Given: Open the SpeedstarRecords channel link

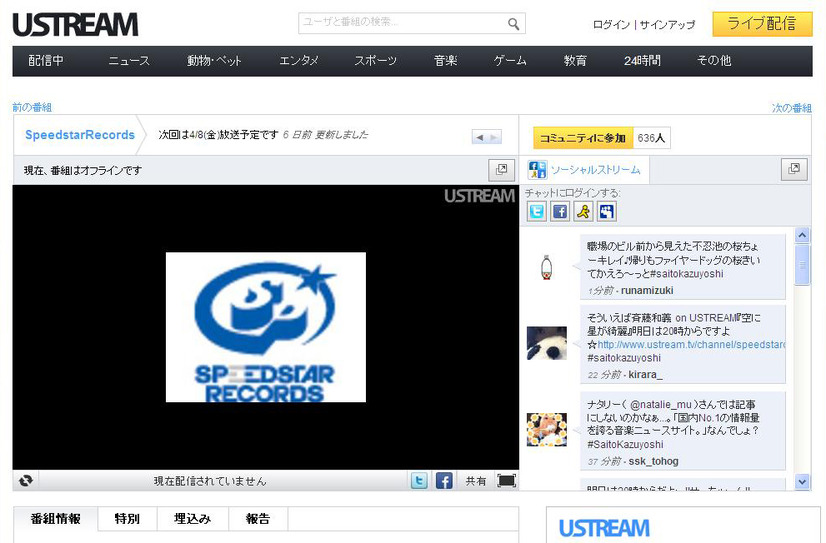Looking at the screenshot, I should click(x=80, y=135).
